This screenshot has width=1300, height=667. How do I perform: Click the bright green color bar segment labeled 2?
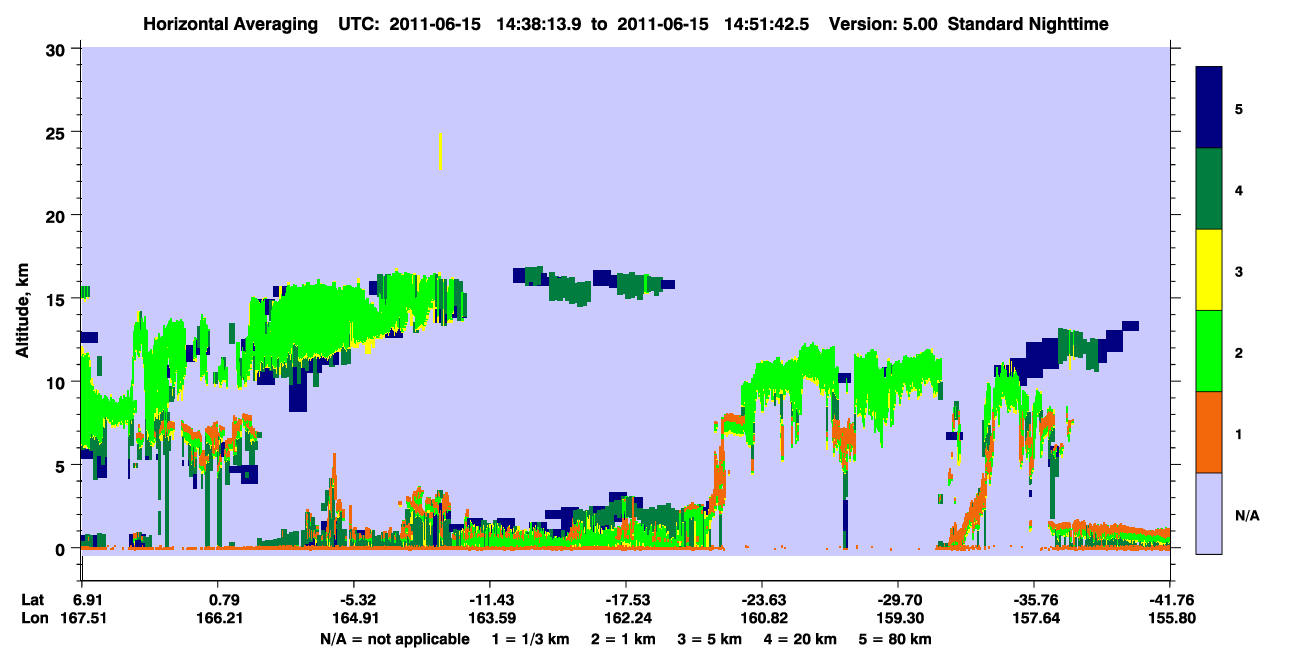(1209, 351)
